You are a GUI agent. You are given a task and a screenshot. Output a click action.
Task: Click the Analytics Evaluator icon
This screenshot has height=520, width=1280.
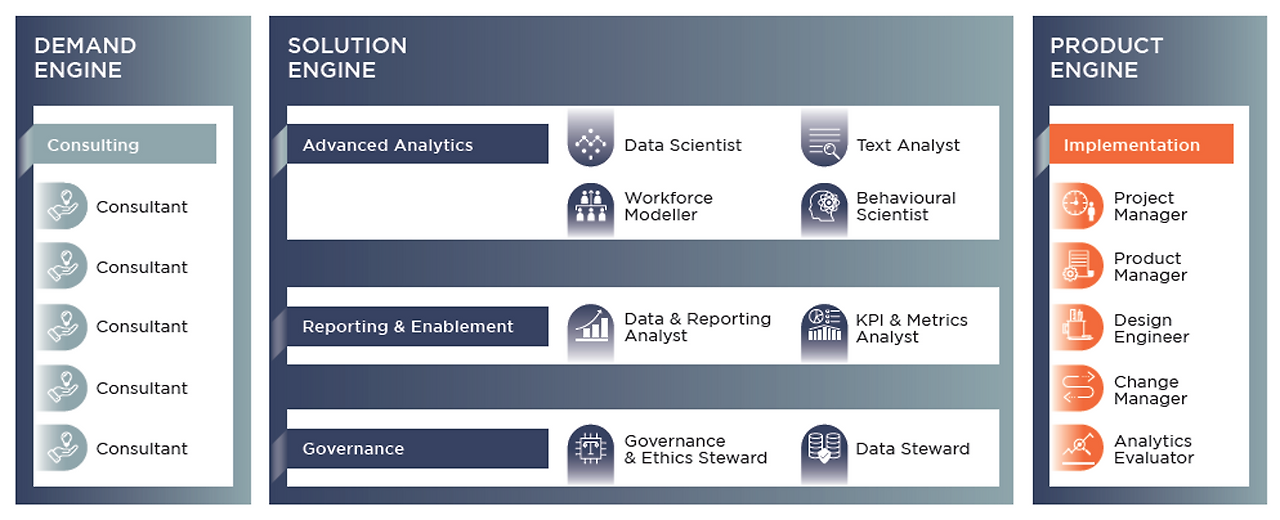click(x=1077, y=449)
